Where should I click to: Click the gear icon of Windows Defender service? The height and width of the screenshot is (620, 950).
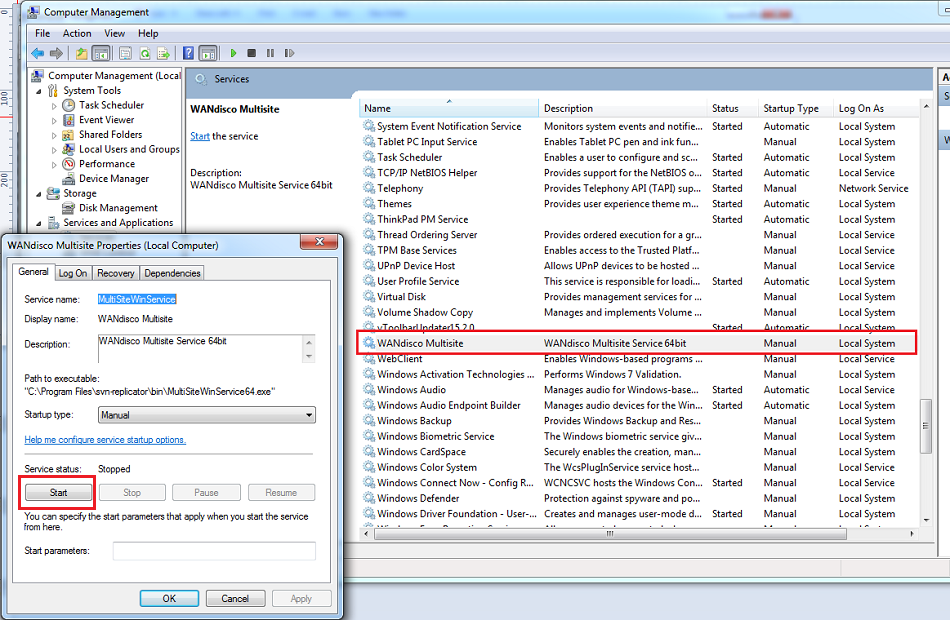coord(368,498)
